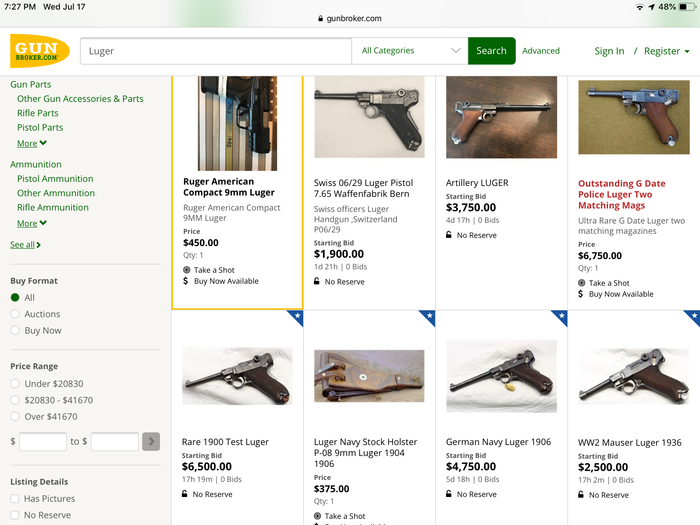Viewport: 700px width, 525px height.
Task: Click the star badge on Rare 1900 Test Luger
Action: (x=295, y=317)
